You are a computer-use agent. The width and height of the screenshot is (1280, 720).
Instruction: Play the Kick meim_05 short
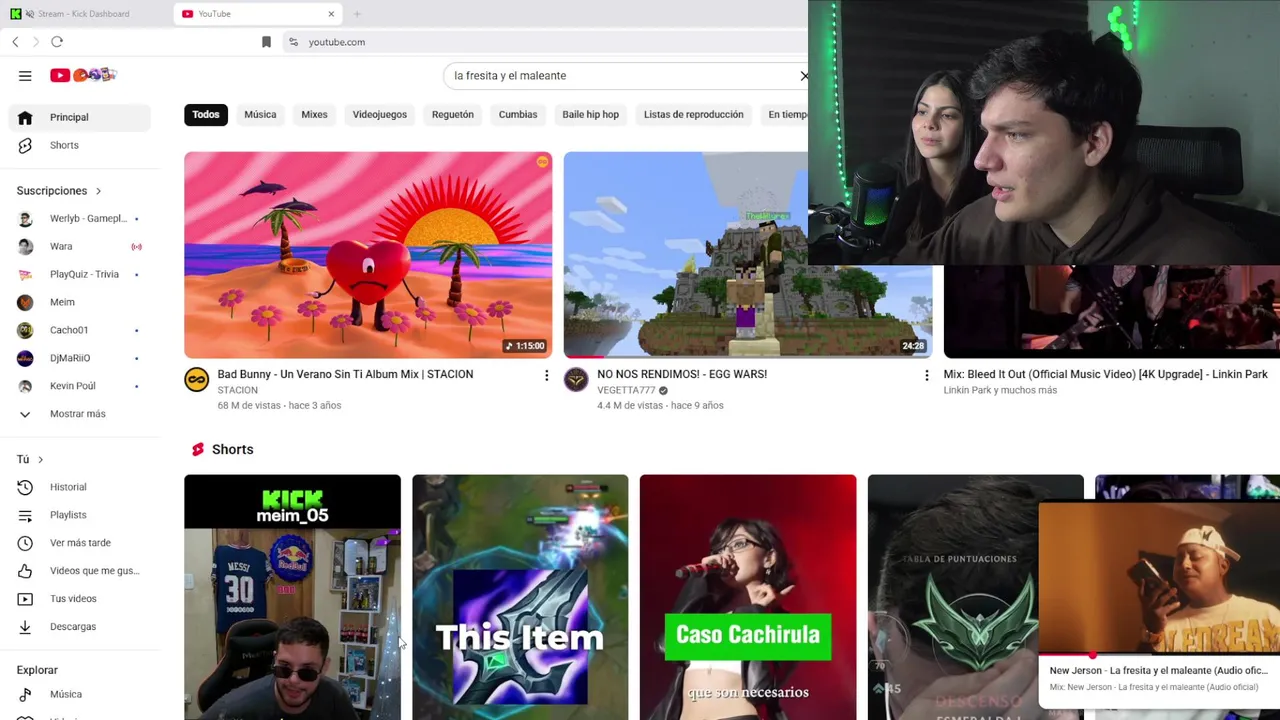point(292,597)
